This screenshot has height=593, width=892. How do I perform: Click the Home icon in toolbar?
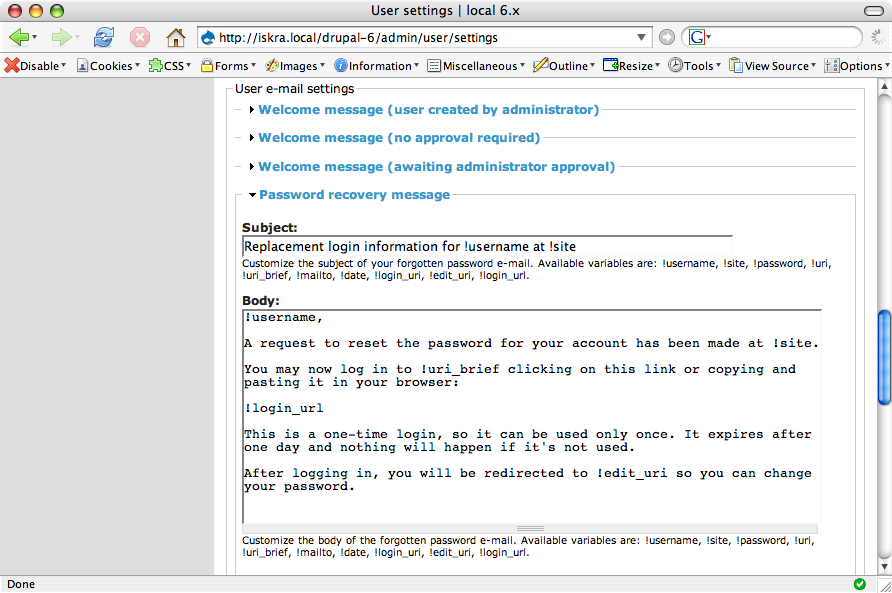175,38
